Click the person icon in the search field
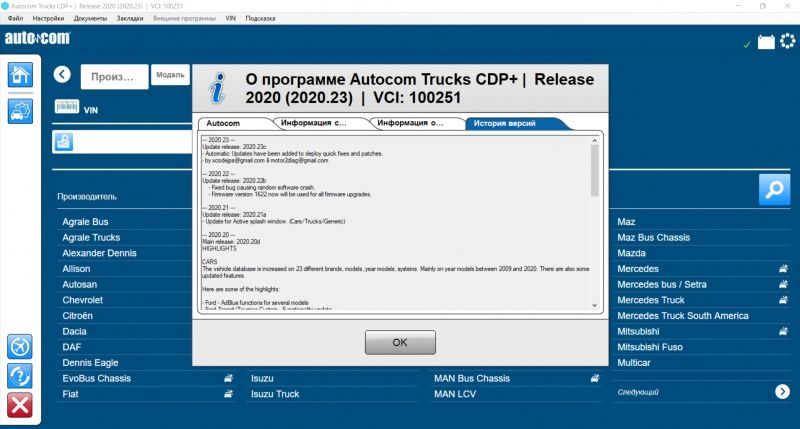This screenshot has width=800, height=429. coord(64,142)
